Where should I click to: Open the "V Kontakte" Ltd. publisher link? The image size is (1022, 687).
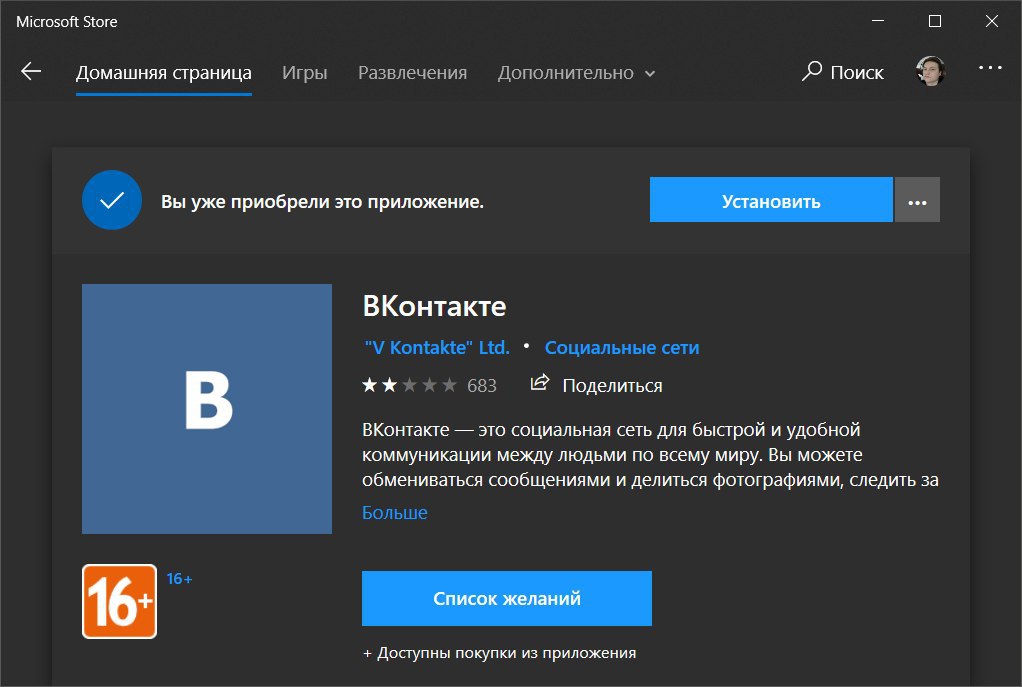pyautogui.click(x=437, y=347)
